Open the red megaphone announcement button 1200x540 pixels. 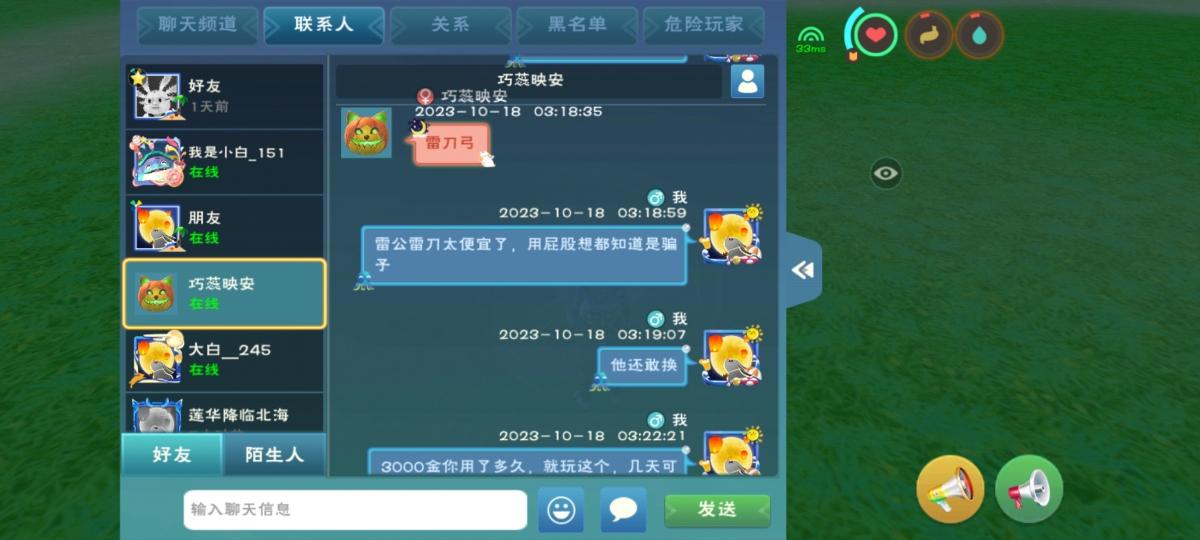pos(1029,489)
